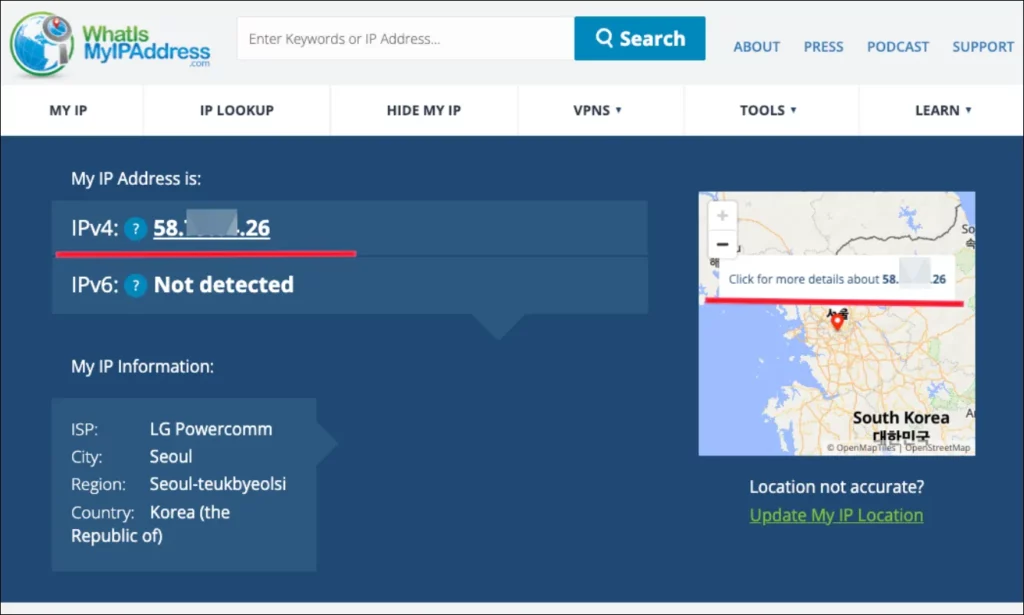1024x615 pixels.
Task: Open the PRESS link
Action: 823,47
